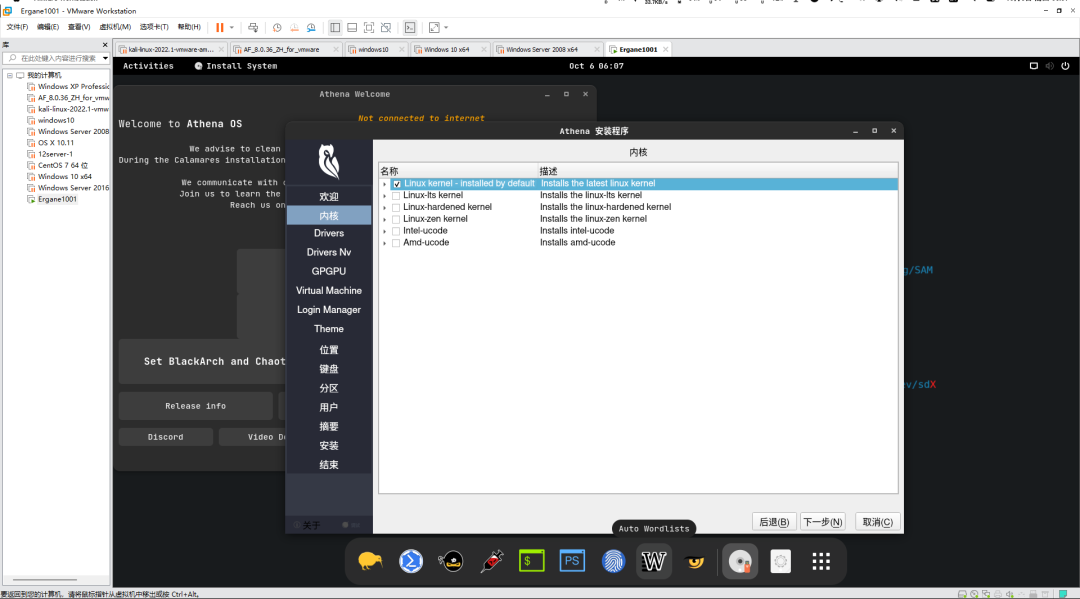Click the 后退(B) back button
This screenshot has height=599, width=1080.
tap(773, 522)
